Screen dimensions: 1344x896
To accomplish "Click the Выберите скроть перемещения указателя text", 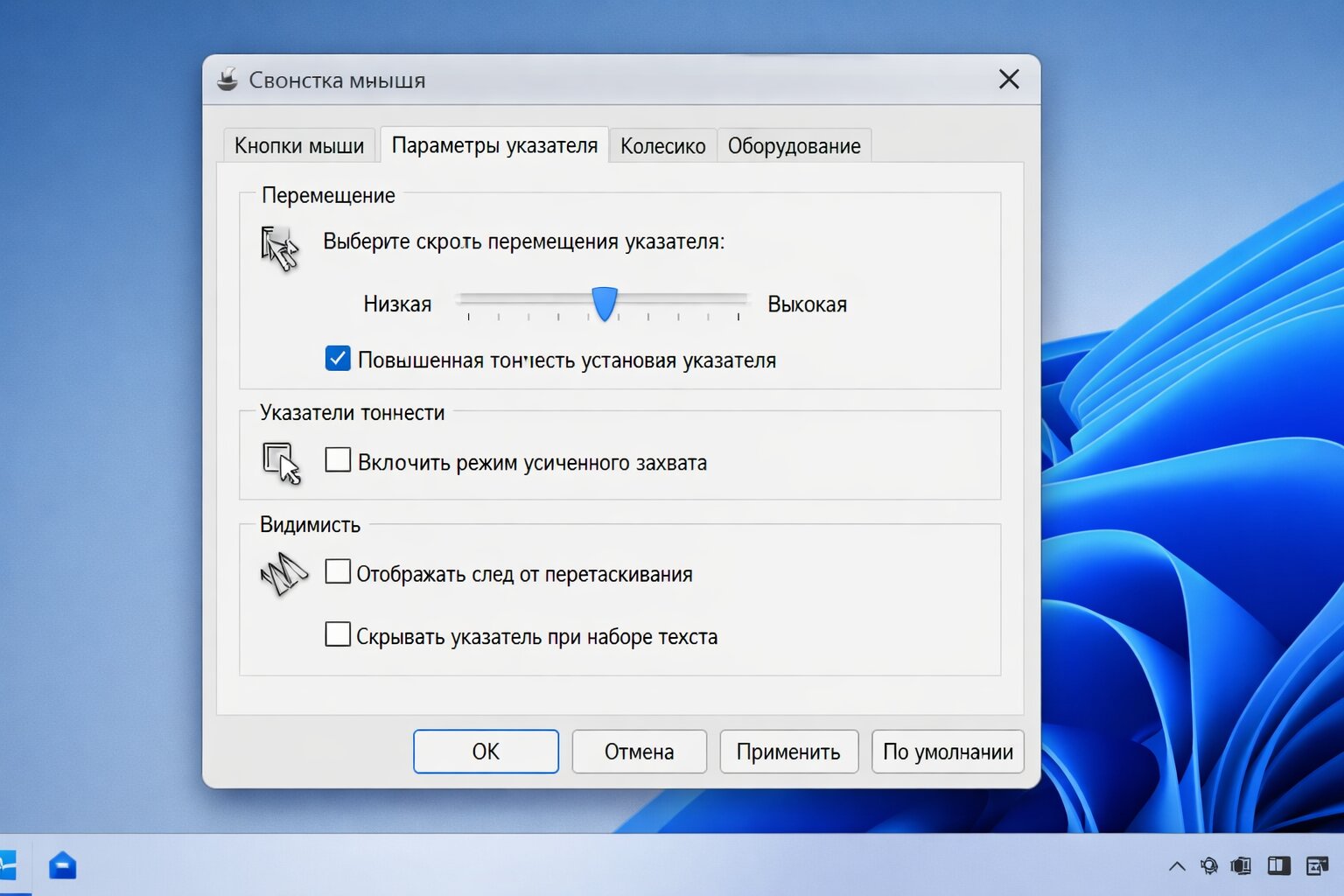I will click(x=523, y=241).
